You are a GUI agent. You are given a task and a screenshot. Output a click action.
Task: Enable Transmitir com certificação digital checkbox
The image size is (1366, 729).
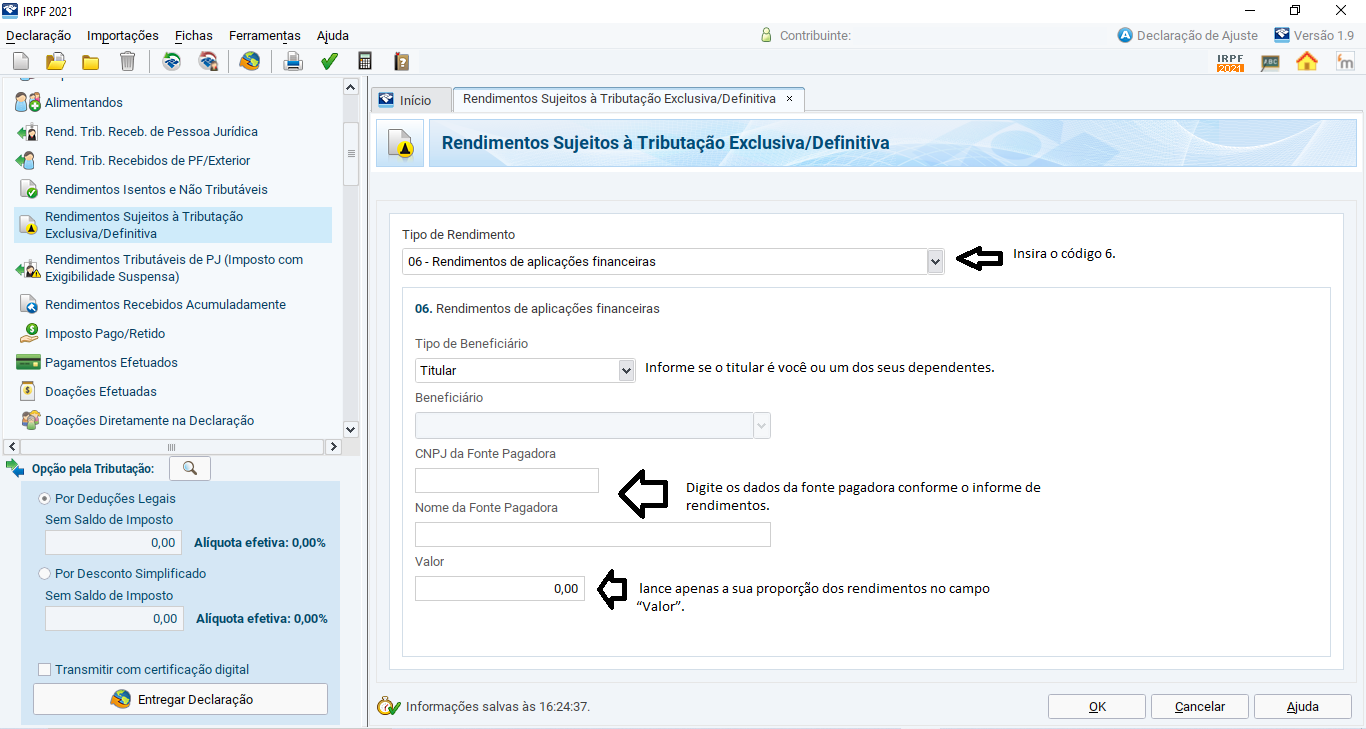(44, 669)
